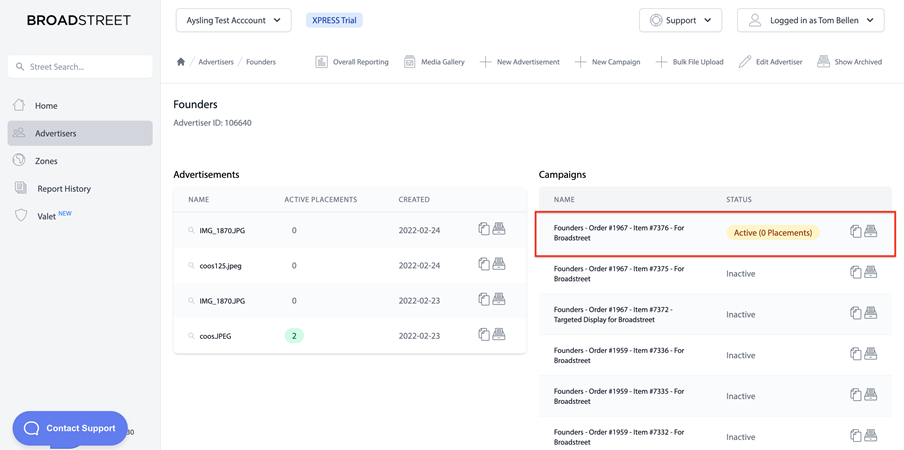Expand the Logged in as Tom Bellen menu
The height and width of the screenshot is (450, 904).
click(811, 20)
